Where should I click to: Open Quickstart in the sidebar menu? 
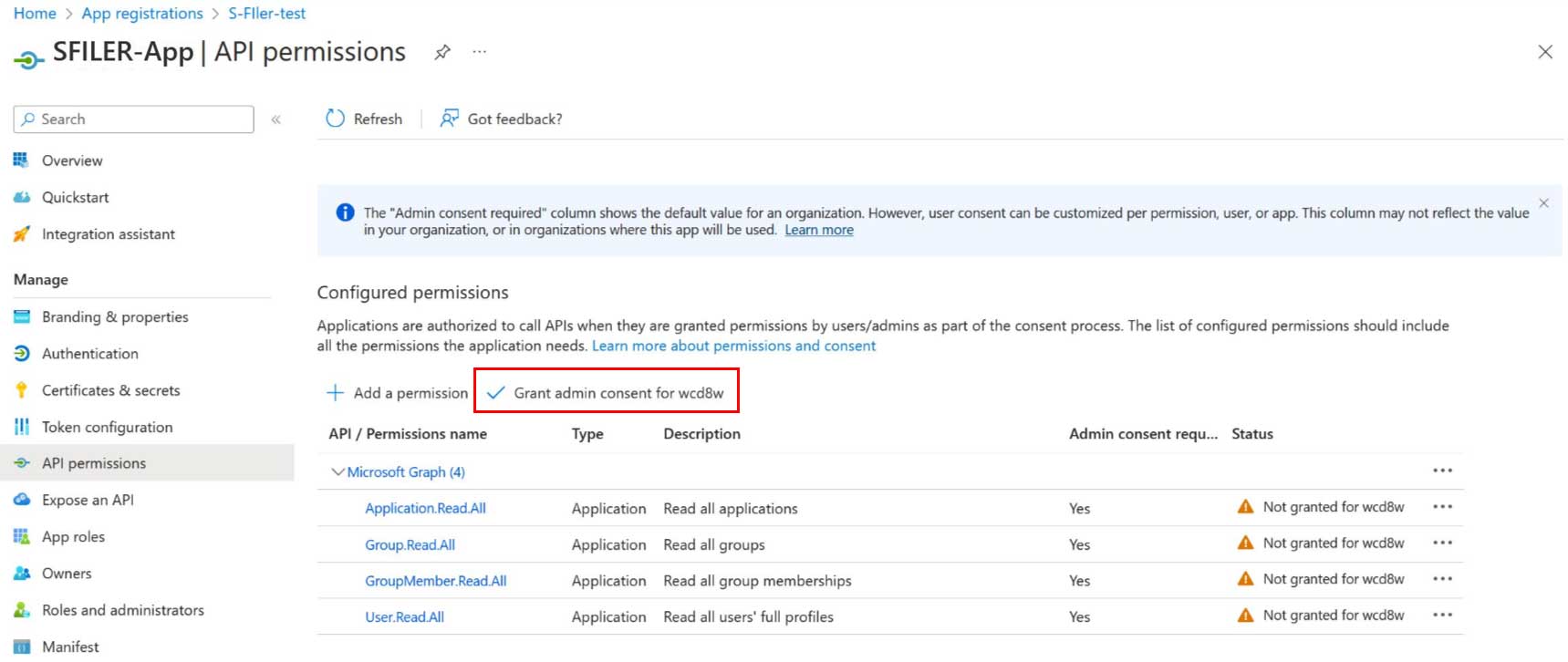[75, 197]
